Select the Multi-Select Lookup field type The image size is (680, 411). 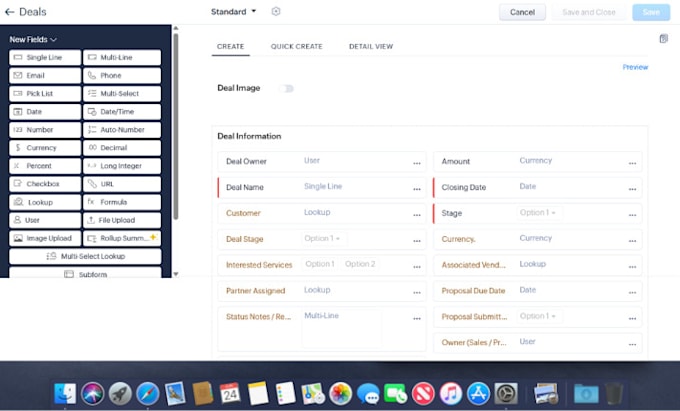pos(85,256)
